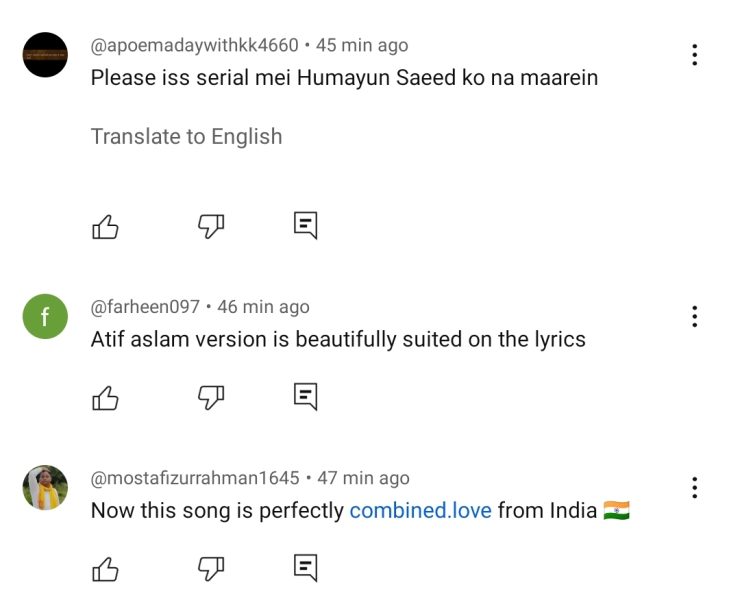Open the combined.love link
The image size is (740, 613).
coord(420,511)
